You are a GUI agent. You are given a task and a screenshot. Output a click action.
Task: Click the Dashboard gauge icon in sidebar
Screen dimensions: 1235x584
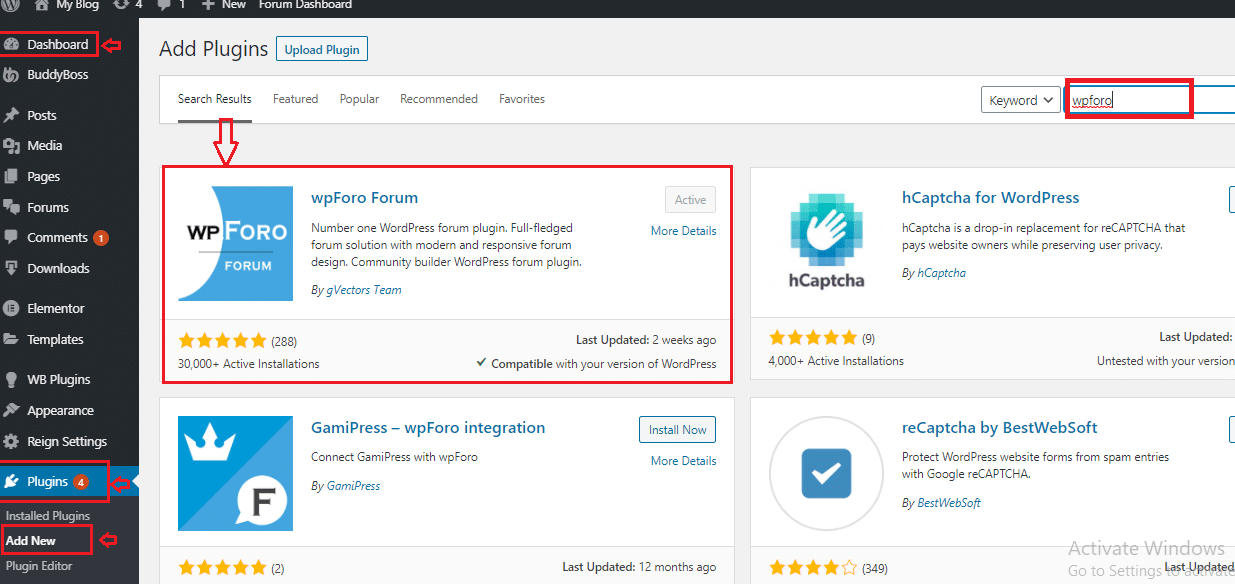point(11,44)
